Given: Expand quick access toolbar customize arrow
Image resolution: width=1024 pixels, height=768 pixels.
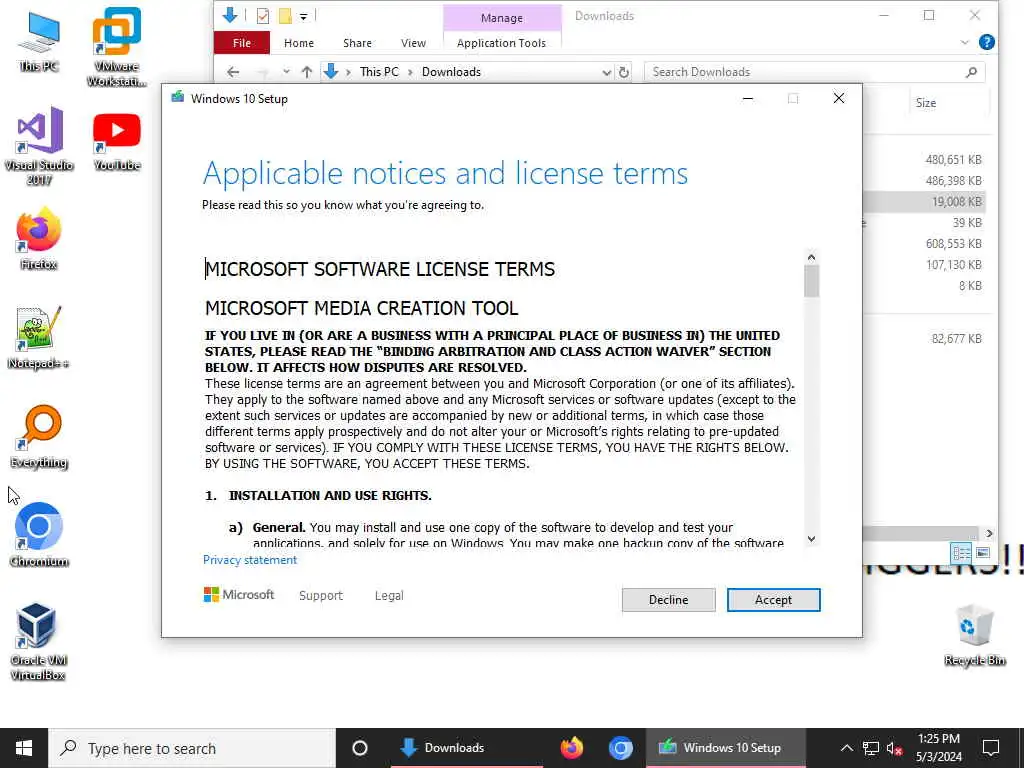Looking at the screenshot, I should [x=303, y=17].
